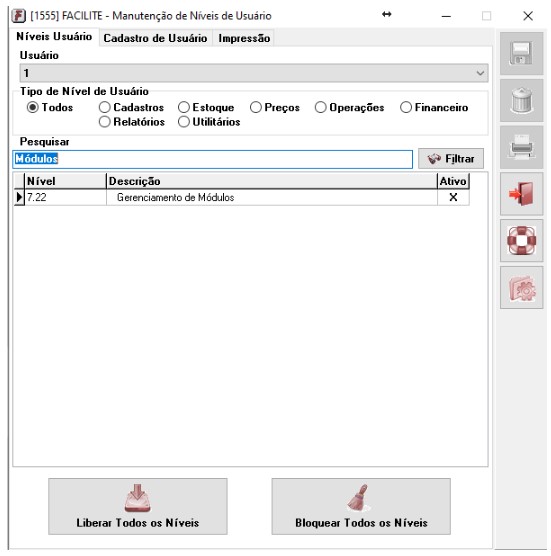Screen dimensions: 551x556
Task: Click the Filtrar button
Action: pyautogui.click(x=451, y=159)
